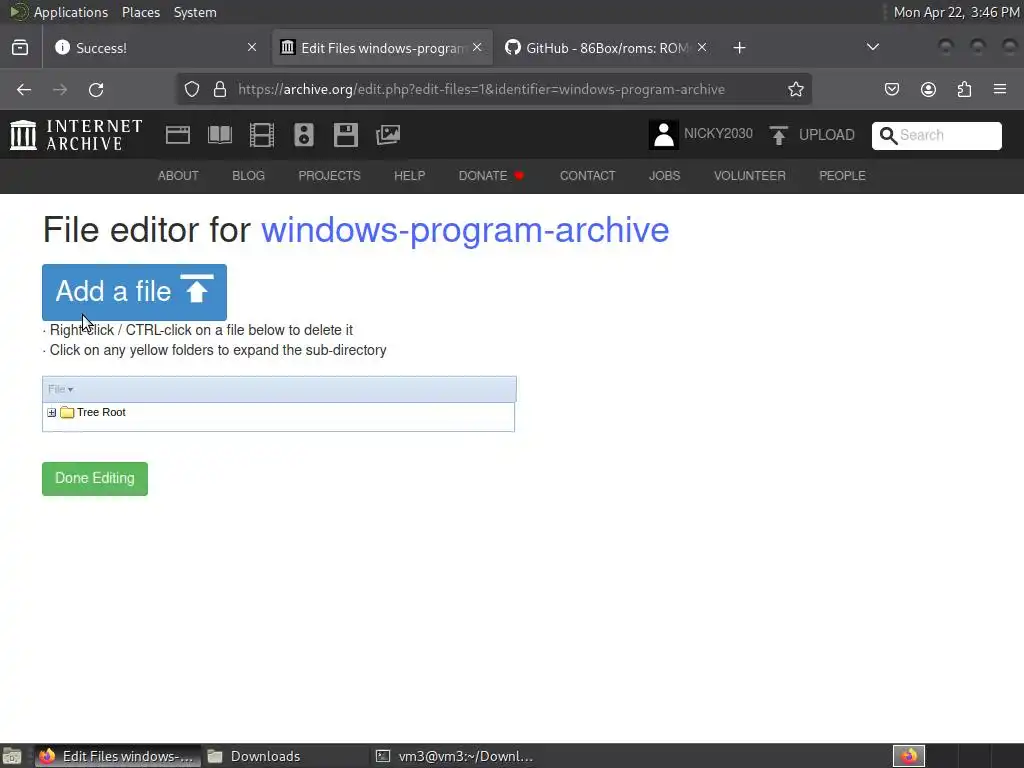Click the Firefox workspace icon at bottom right

[x=908, y=756]
